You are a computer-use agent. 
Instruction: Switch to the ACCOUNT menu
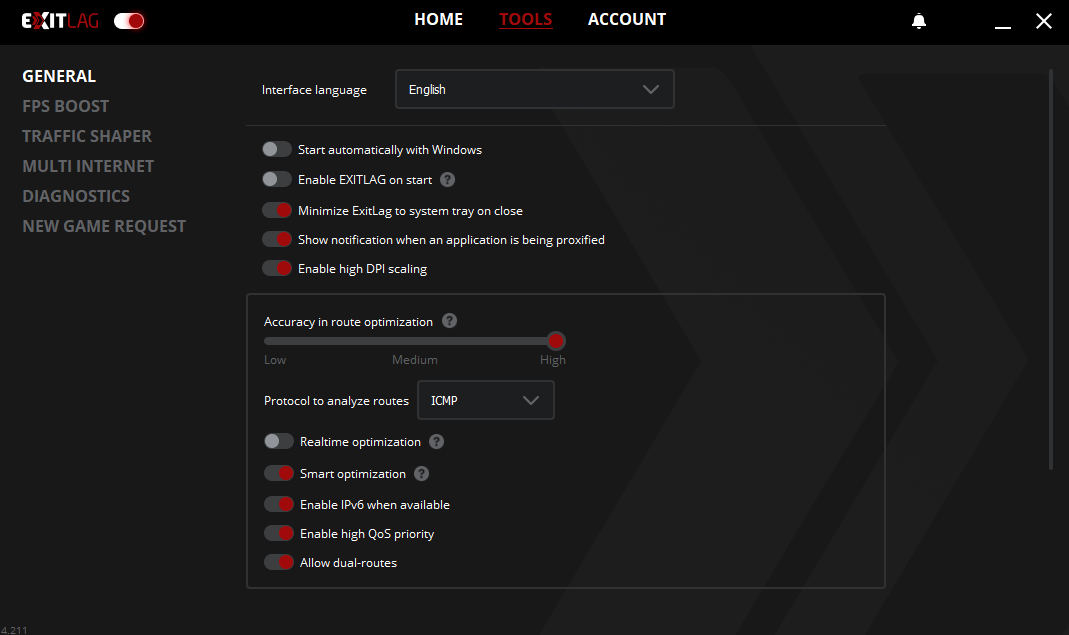627,19
